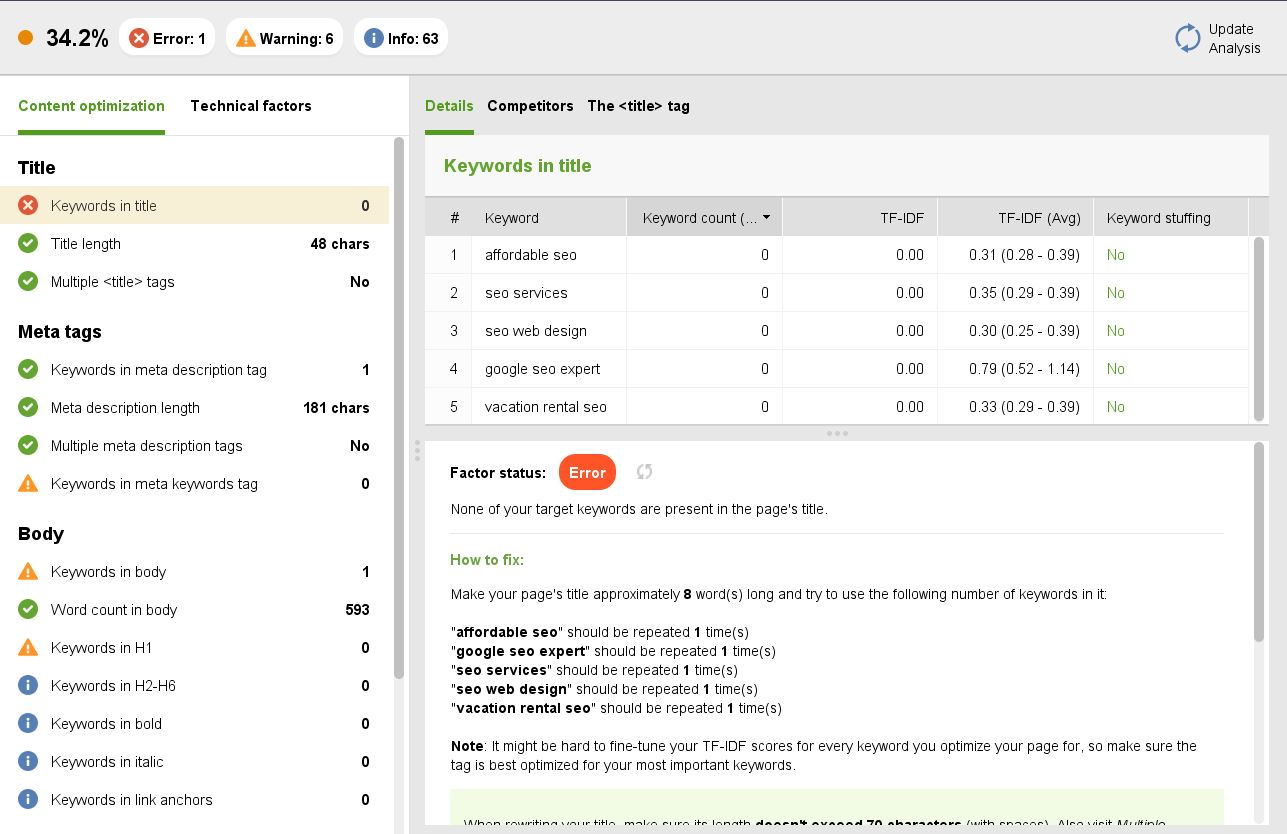Click the panel divider dots below the keyword table
Screen dimensions: 1287x834
(837, 433)
